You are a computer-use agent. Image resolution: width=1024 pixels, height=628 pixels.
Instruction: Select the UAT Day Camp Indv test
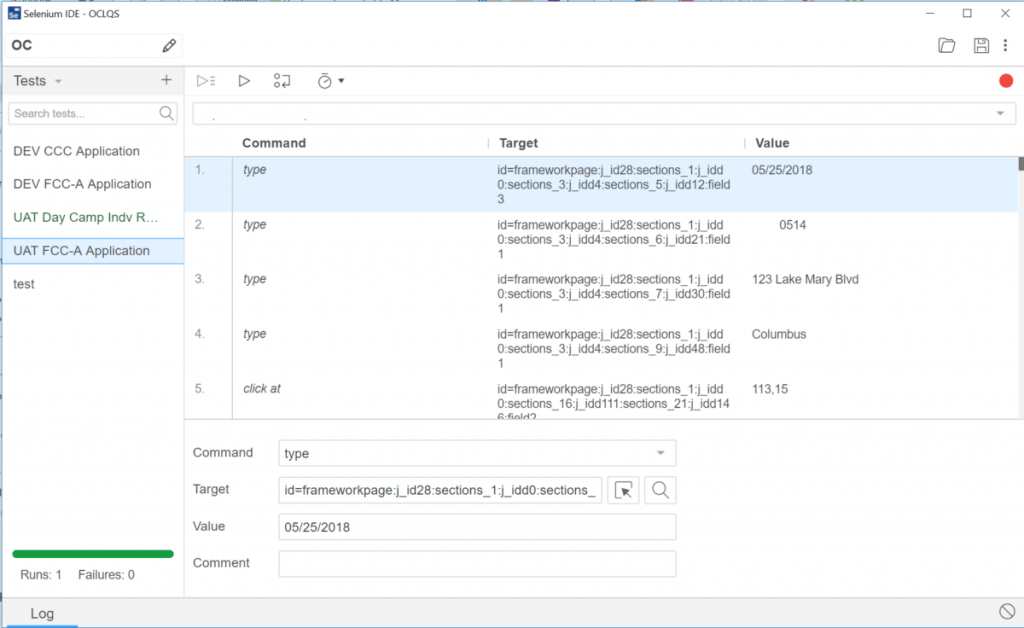(93, 217)
